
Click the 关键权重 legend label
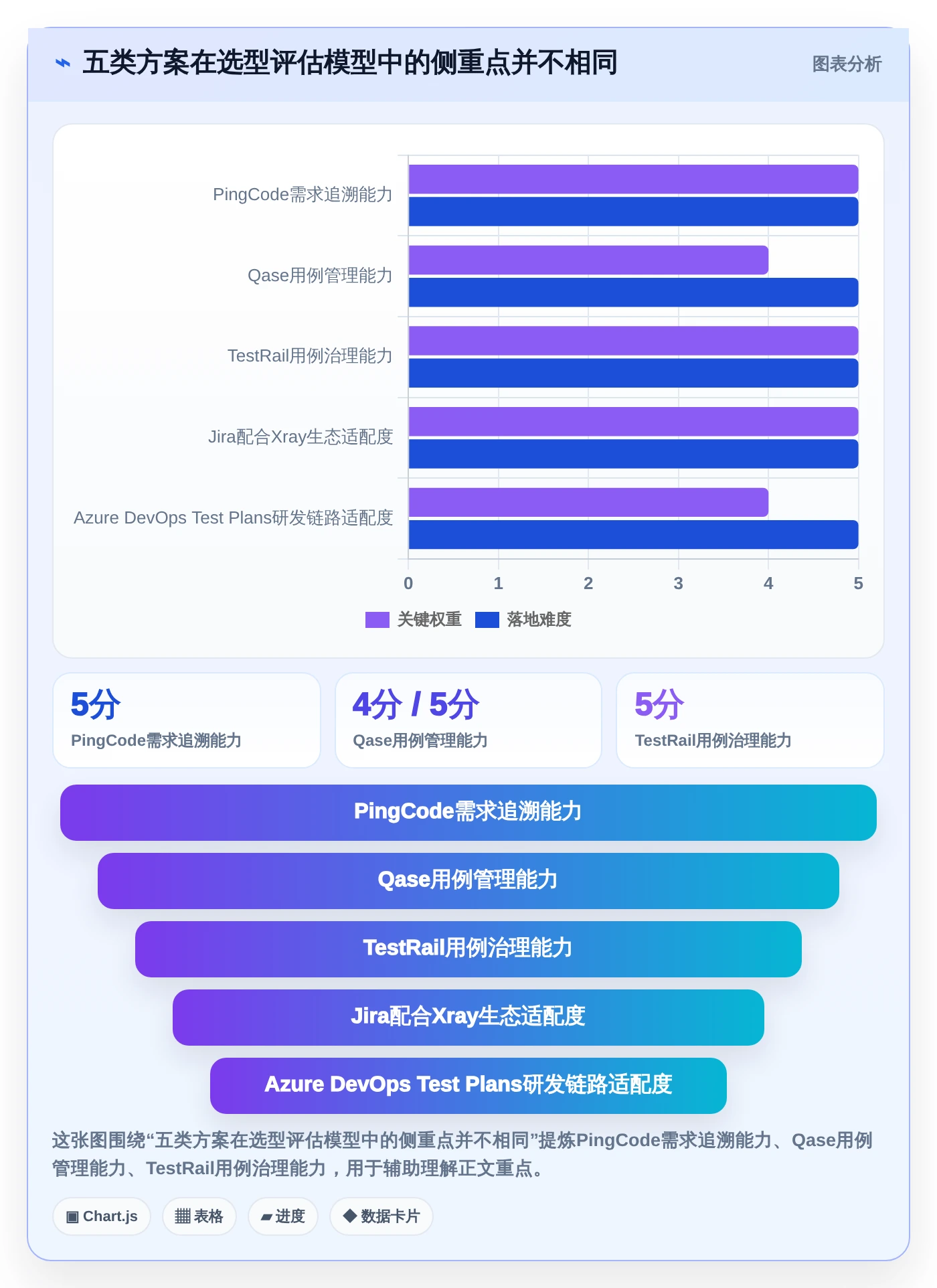coord(429,620)
